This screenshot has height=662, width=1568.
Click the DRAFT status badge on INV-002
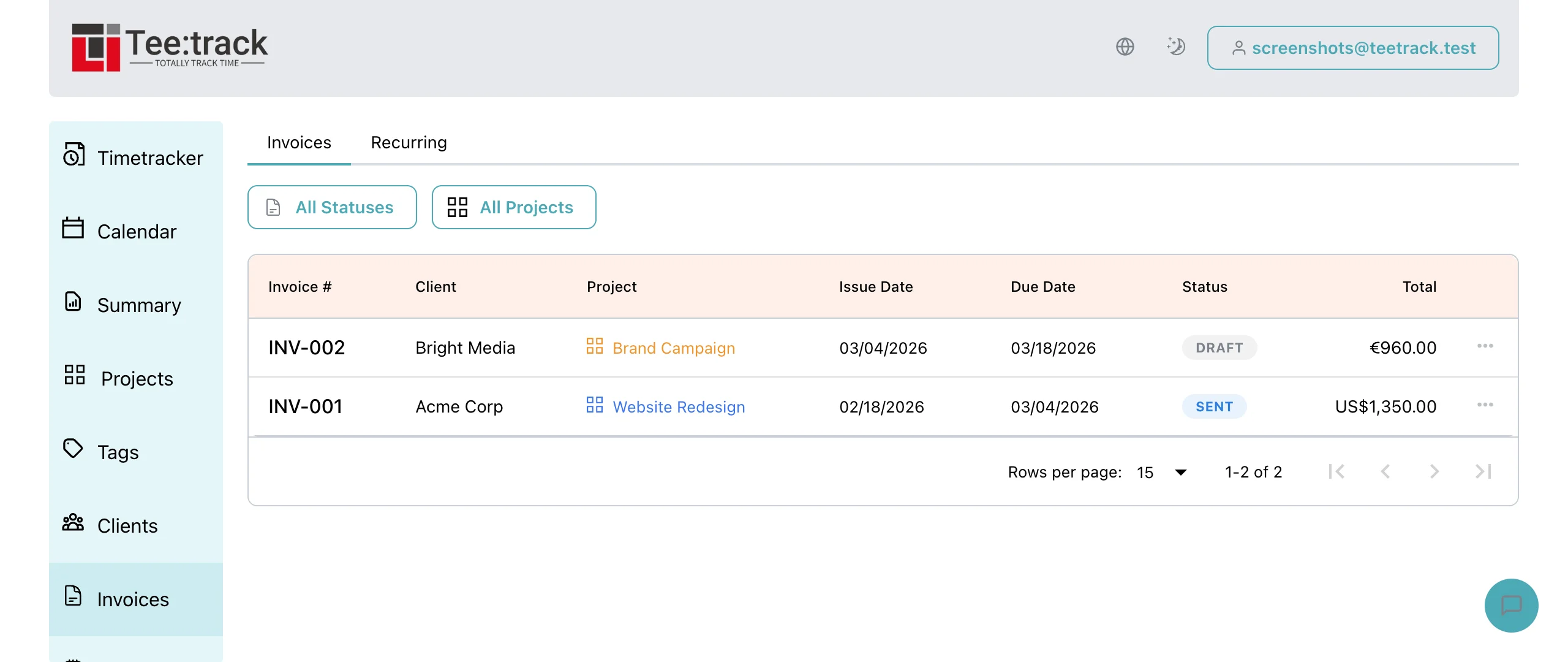tap(1219, 348)
